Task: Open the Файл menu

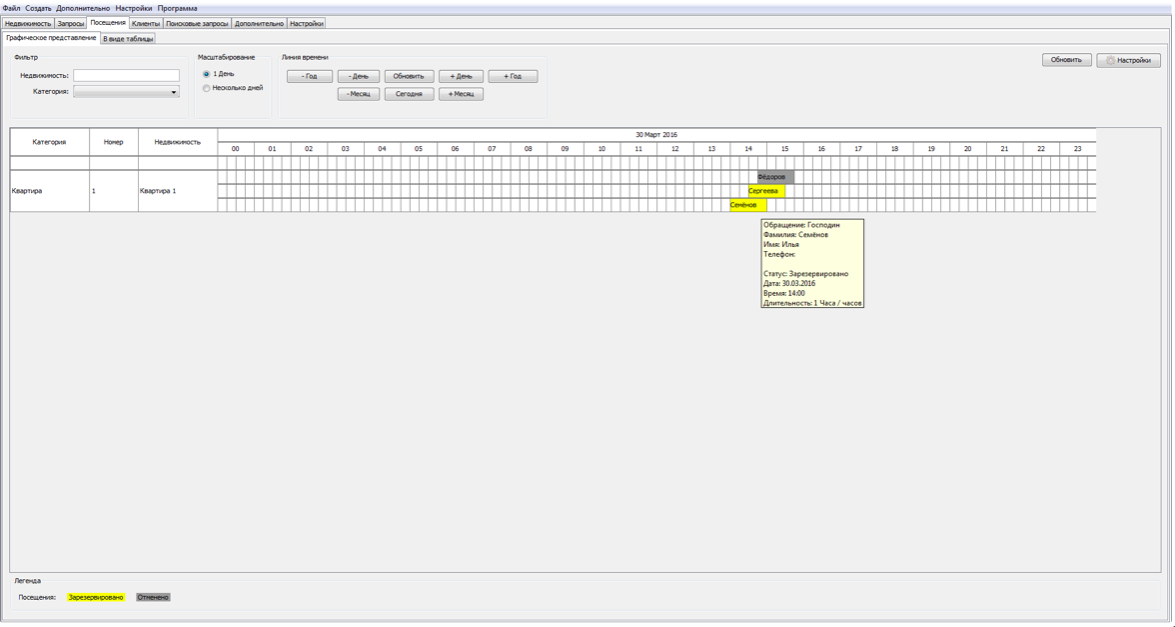Action: click(x=11, y=8)
